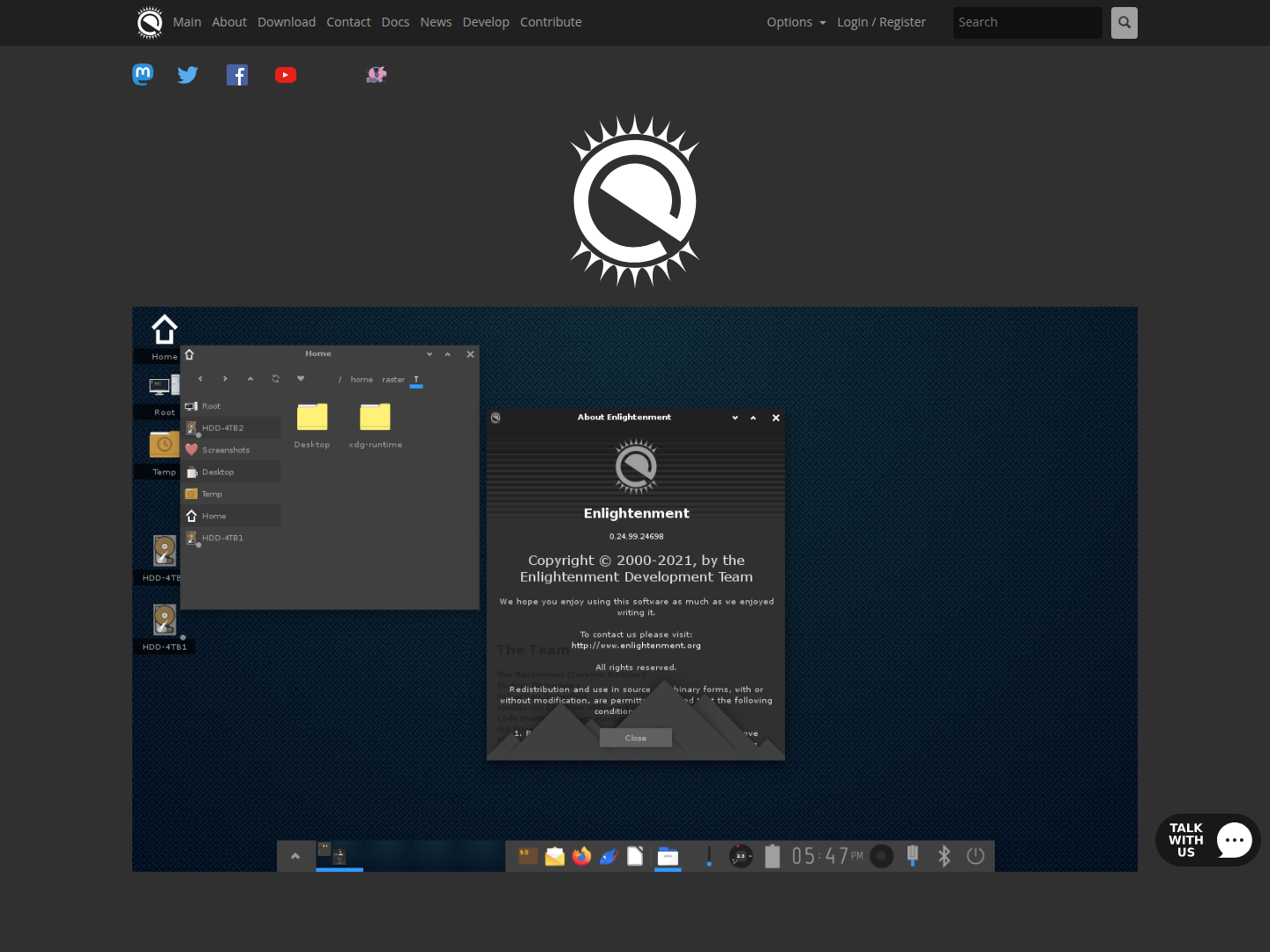1270x952 pixels.
Task: Click the Enlightenment logo in the navbar
Action: click(150, 22)
